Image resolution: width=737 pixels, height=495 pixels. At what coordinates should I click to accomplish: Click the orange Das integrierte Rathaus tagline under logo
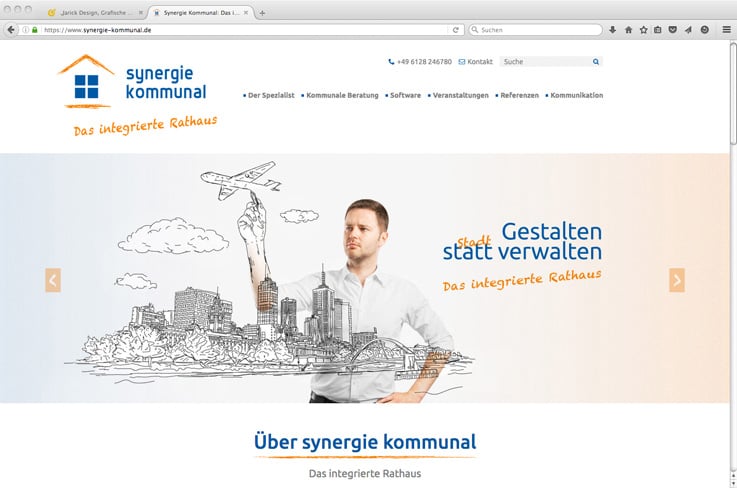tap(145, 126)
